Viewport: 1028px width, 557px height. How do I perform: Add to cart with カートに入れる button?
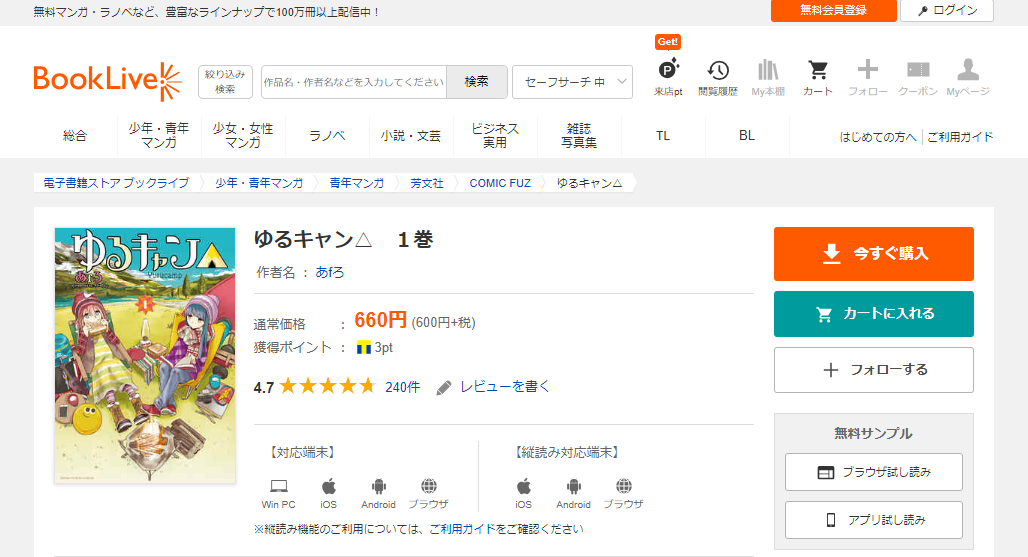[873, 314]
